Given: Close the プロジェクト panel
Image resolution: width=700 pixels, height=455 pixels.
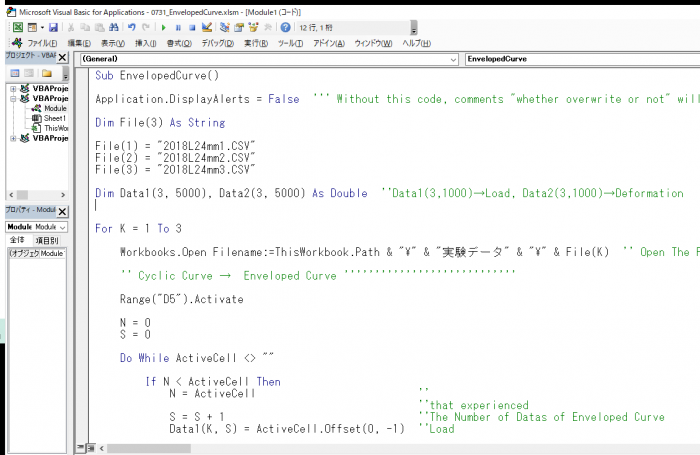Looking at the screenshot, I should click(62, 57).
